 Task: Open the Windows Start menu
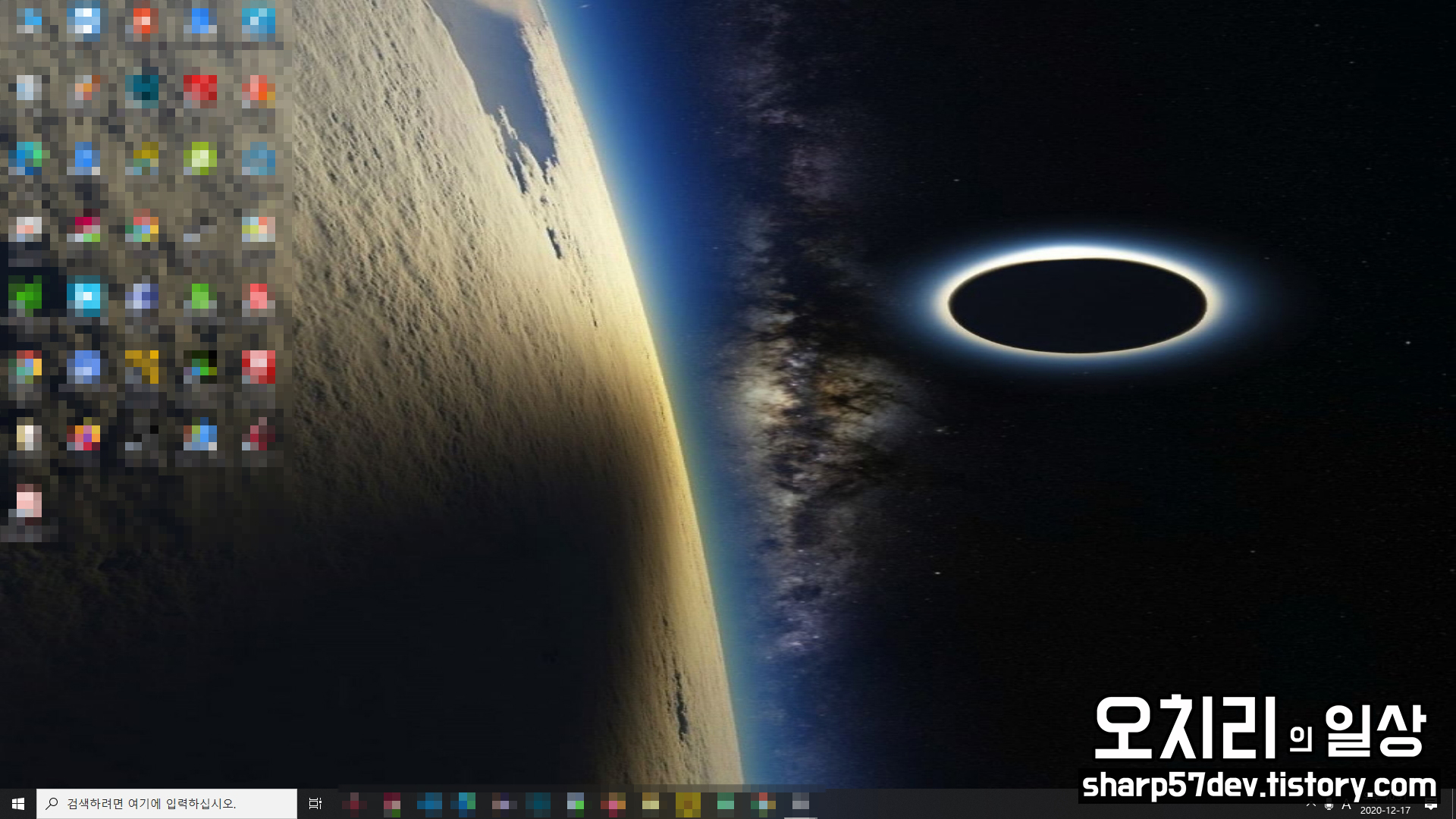point(18,803)
